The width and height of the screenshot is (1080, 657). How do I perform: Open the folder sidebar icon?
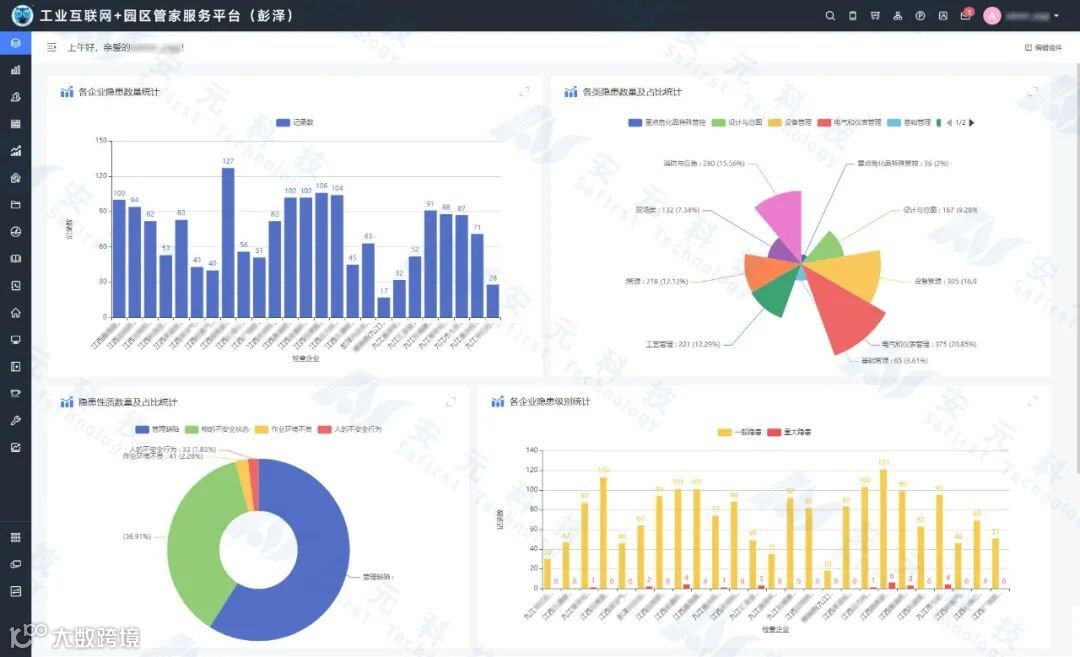[x=15, y=205]
